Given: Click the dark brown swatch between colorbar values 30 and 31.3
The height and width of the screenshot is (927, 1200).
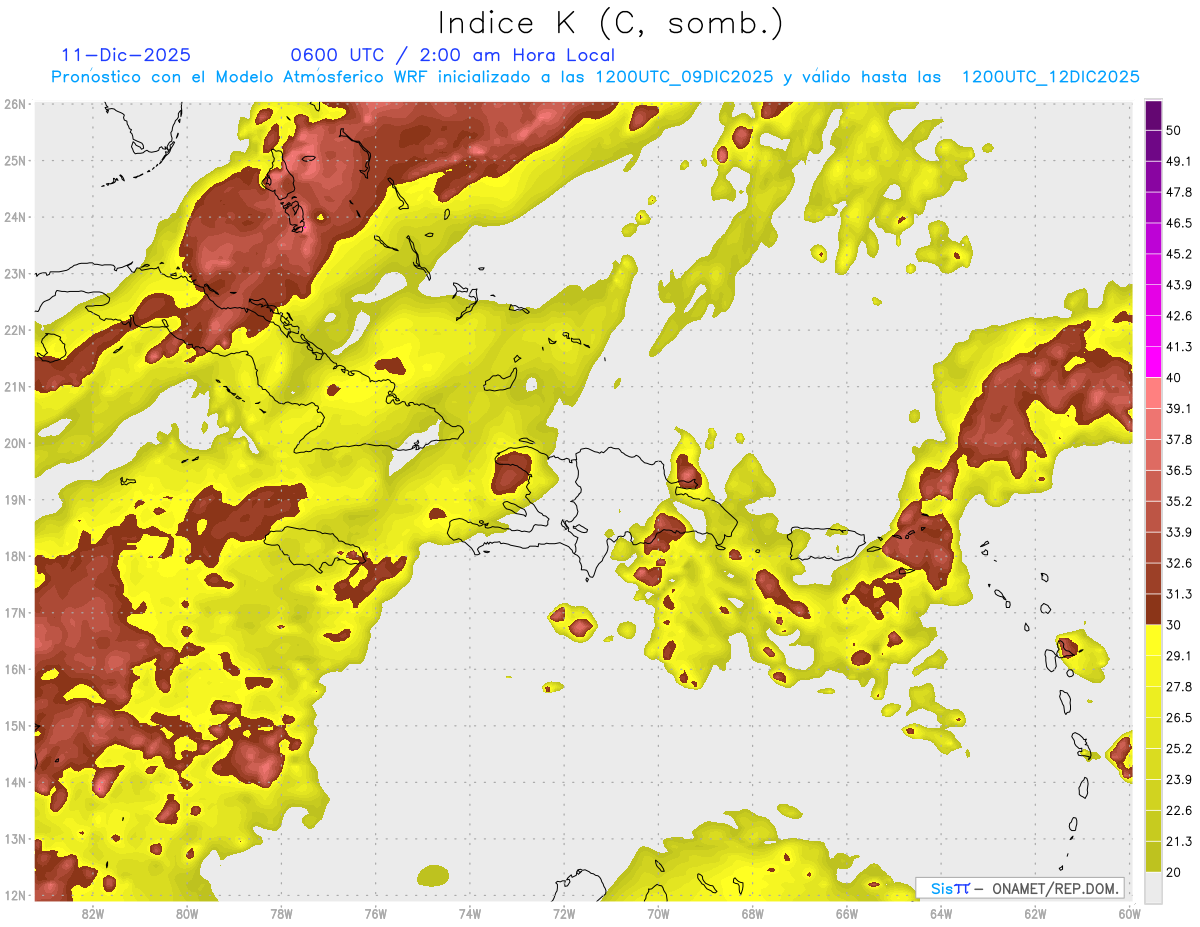Looking at the screenshot, I should [x=1153, y=609].
